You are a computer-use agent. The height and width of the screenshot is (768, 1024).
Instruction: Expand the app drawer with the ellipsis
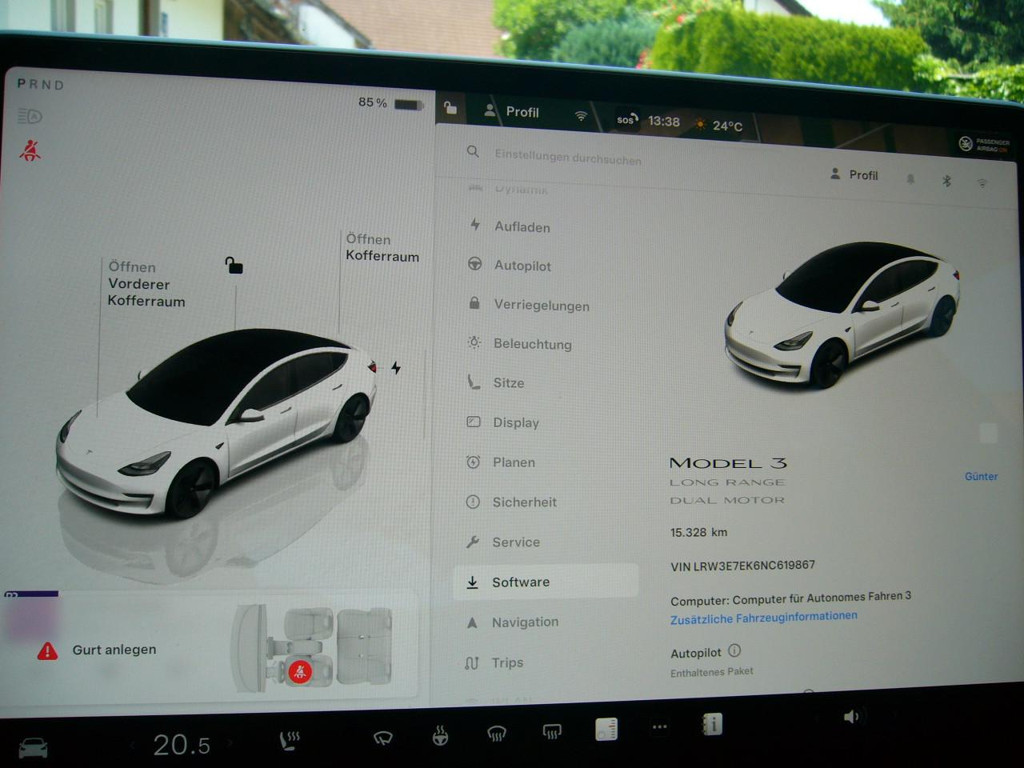click(659, 728)
